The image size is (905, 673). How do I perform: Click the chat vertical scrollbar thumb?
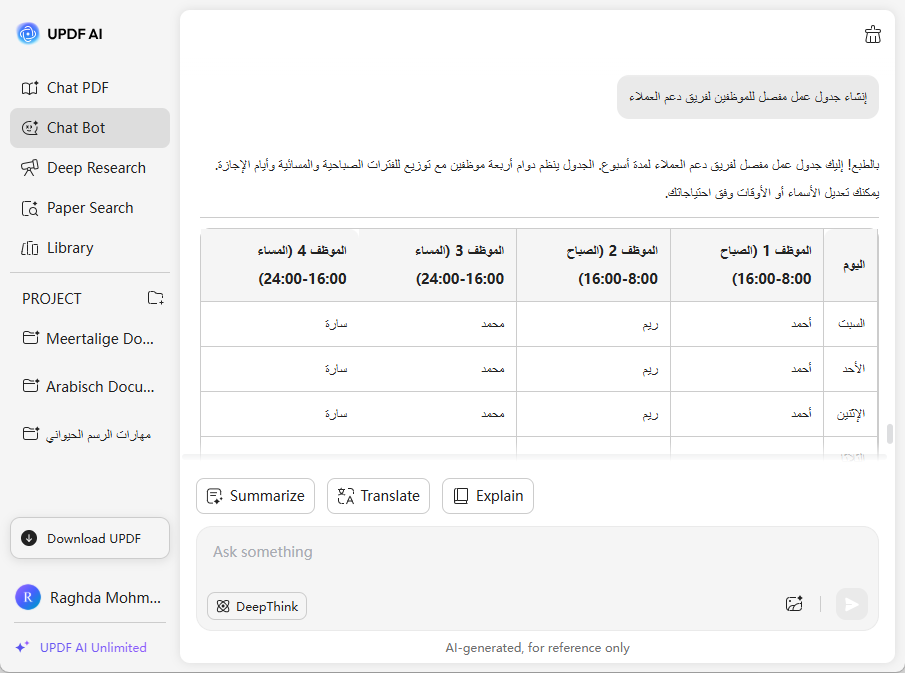[889, 434]
